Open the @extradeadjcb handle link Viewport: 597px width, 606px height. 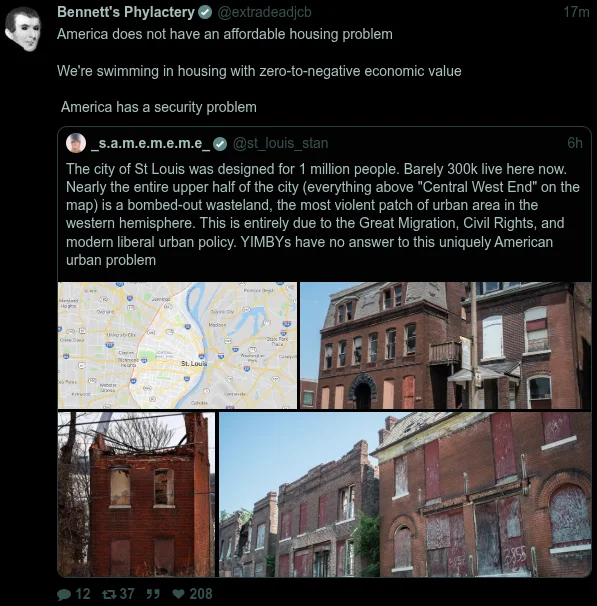[264, 12]
